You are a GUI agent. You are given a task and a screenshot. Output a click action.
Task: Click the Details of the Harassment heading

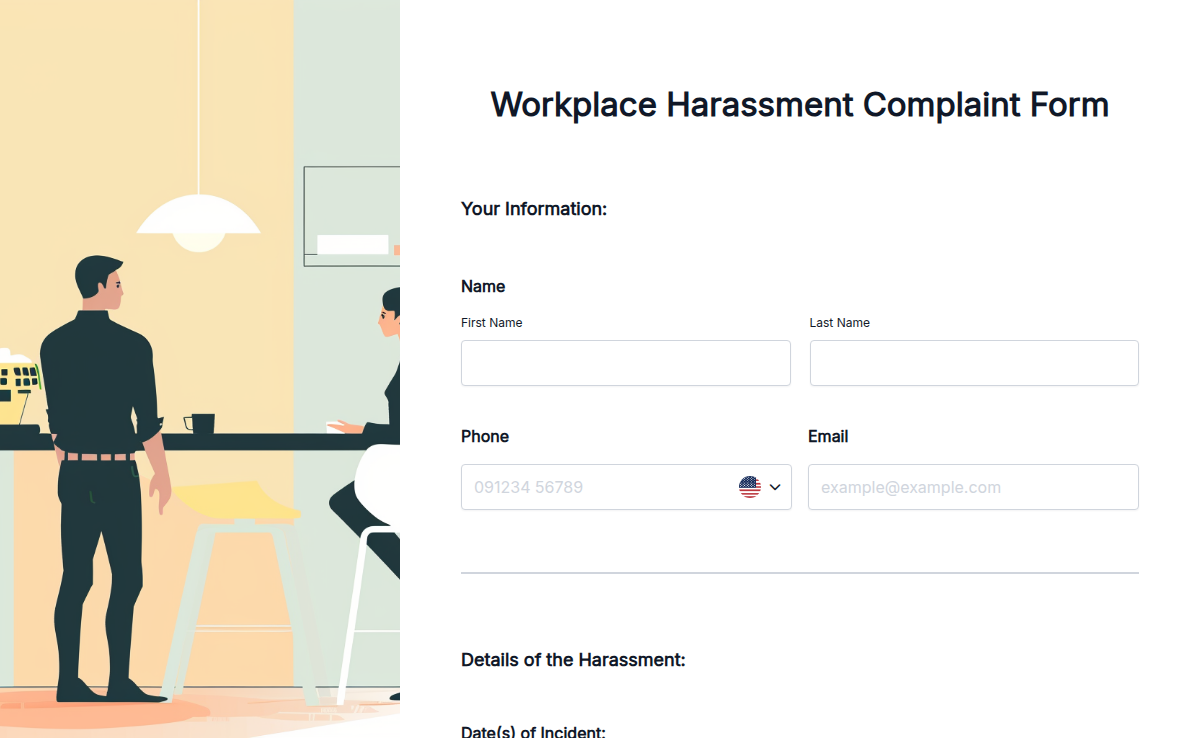tap(573, 660)
